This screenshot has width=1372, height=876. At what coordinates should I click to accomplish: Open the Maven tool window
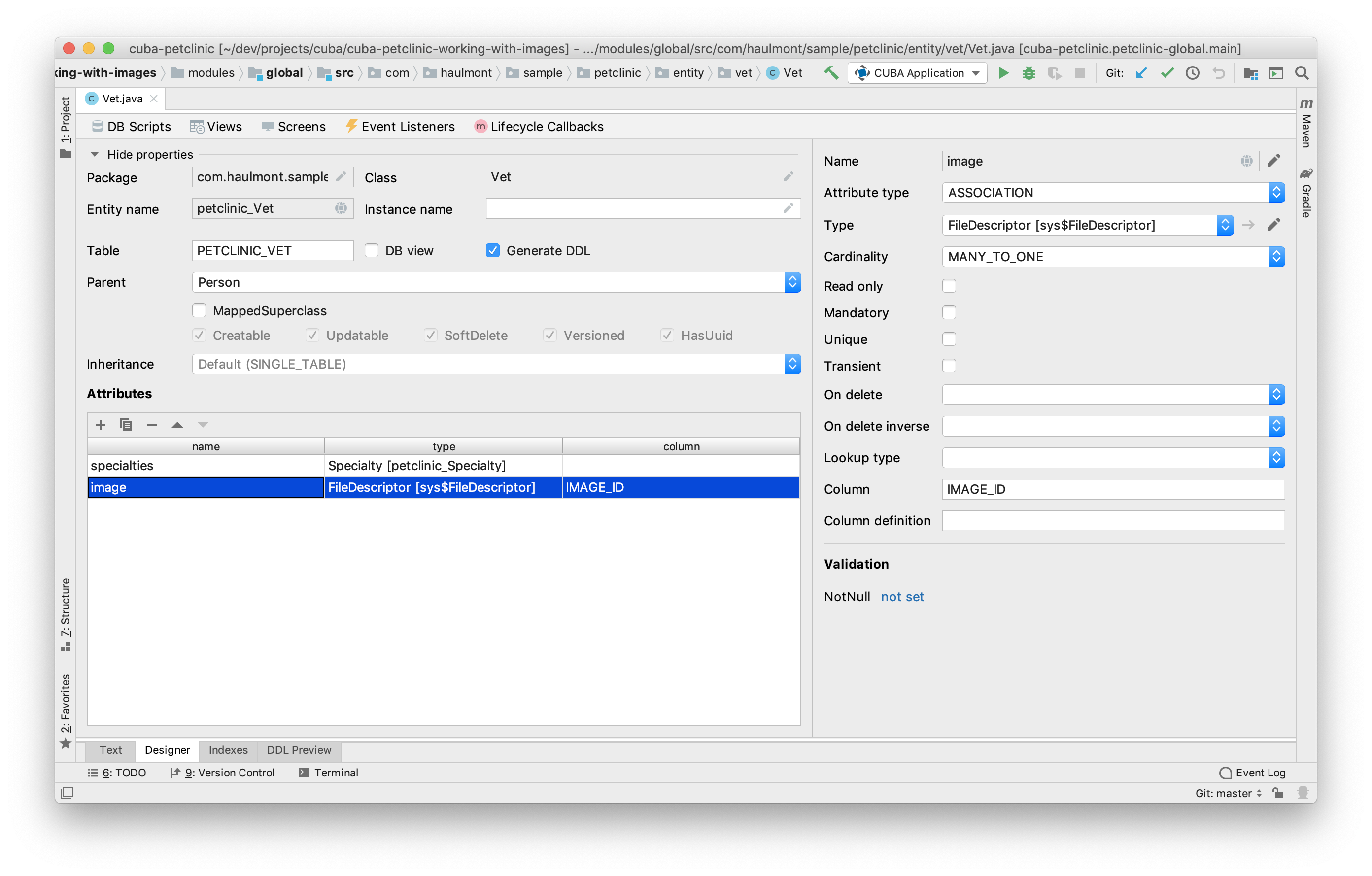[1306, 124]
